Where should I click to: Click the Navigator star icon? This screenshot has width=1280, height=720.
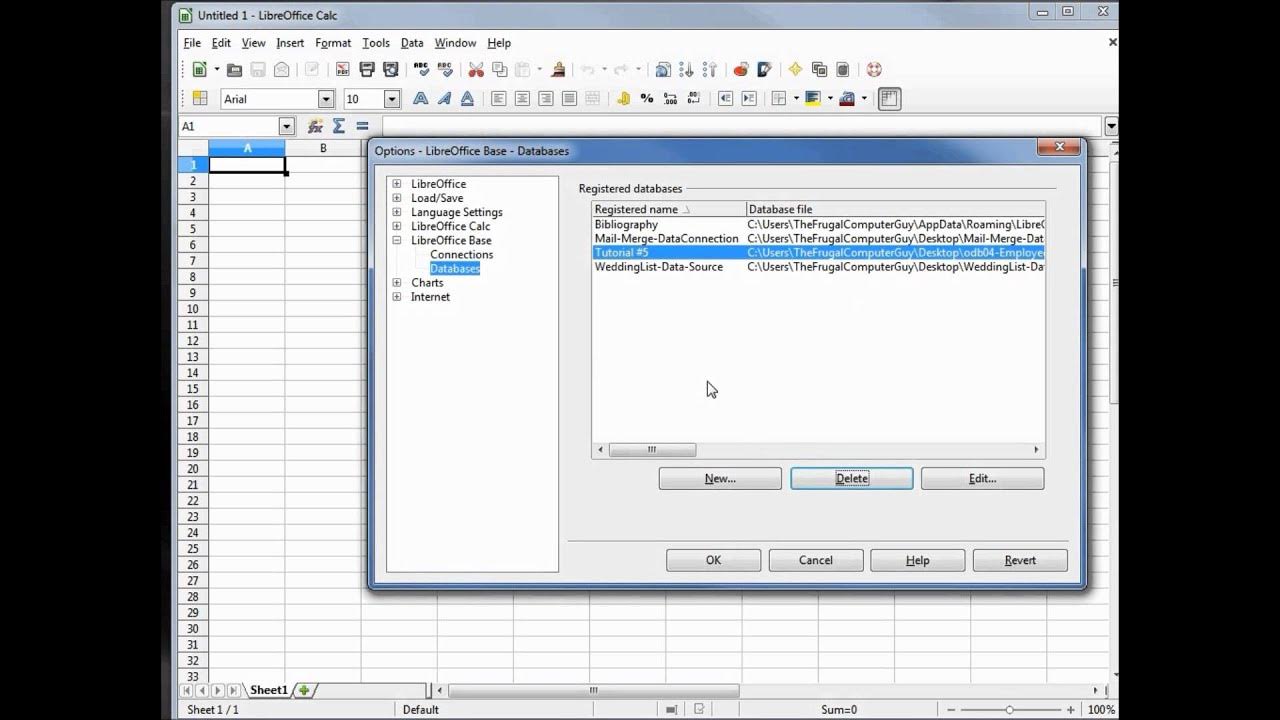coord(795,70)
